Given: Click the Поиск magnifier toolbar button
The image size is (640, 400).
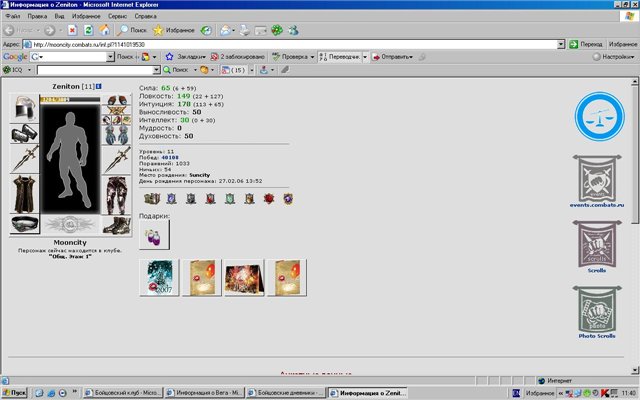Looking at the screenshot, I should click(132, 30).
